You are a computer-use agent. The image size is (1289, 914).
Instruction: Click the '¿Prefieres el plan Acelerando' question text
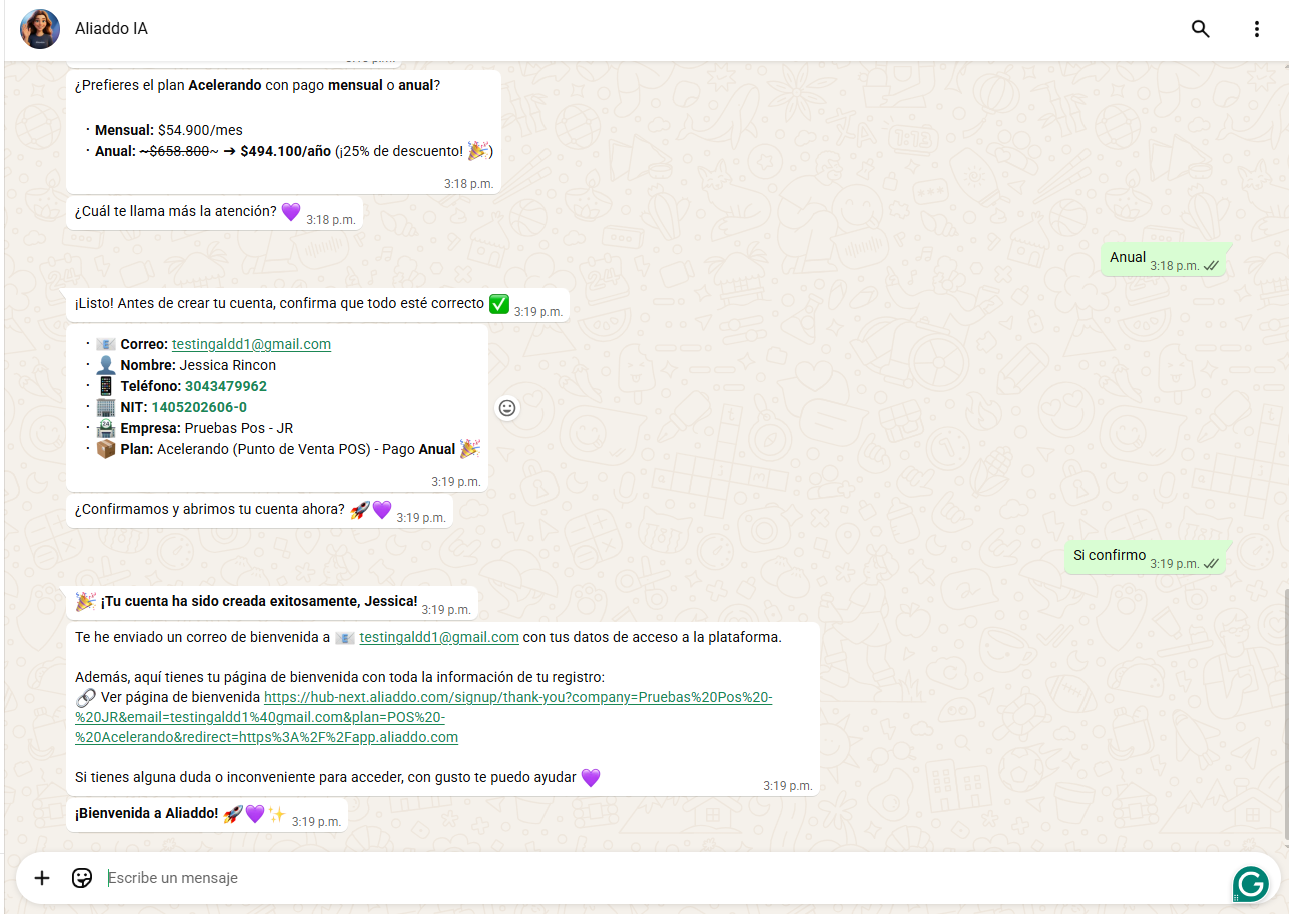[258, 85]
